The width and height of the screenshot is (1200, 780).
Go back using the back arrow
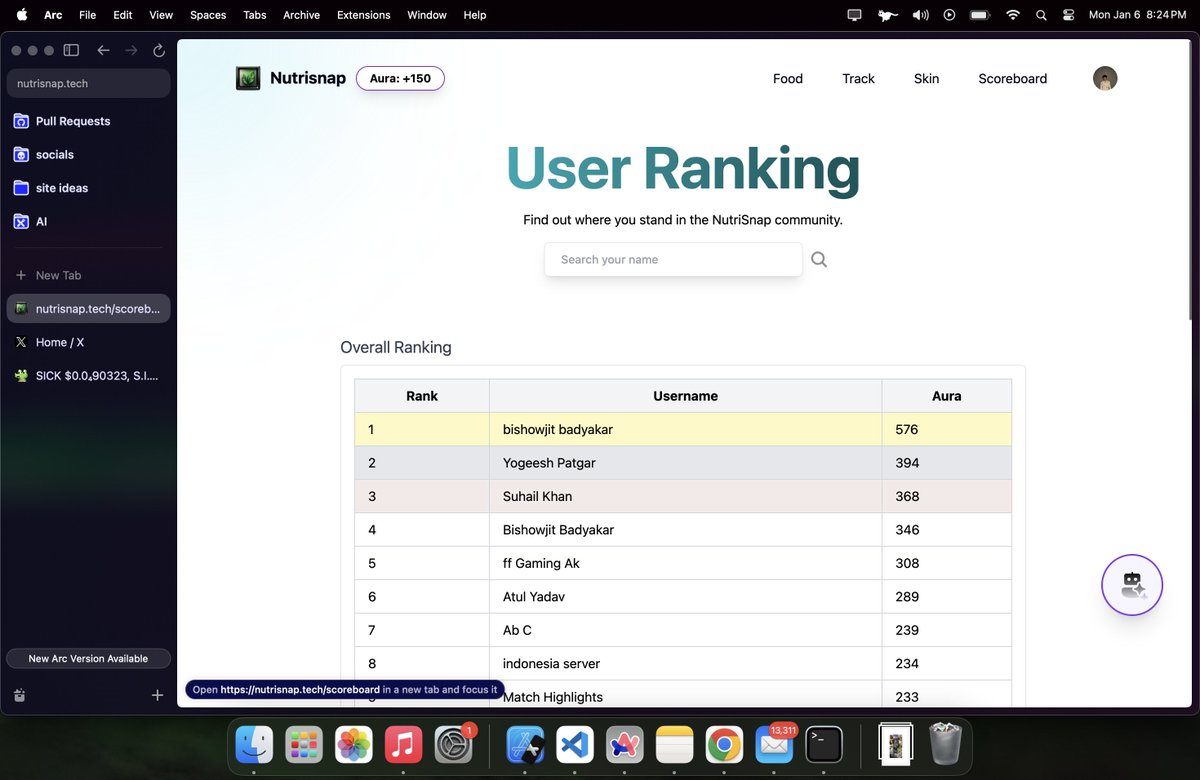pos(103,50)
